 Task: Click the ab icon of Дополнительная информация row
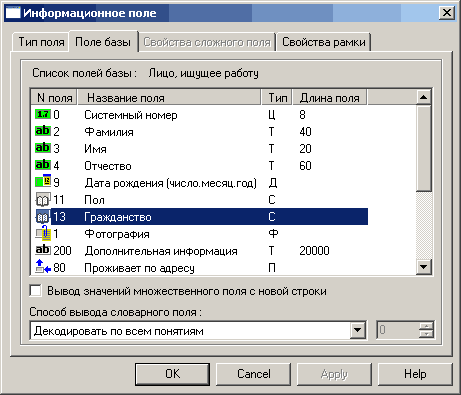click(43, 250)
